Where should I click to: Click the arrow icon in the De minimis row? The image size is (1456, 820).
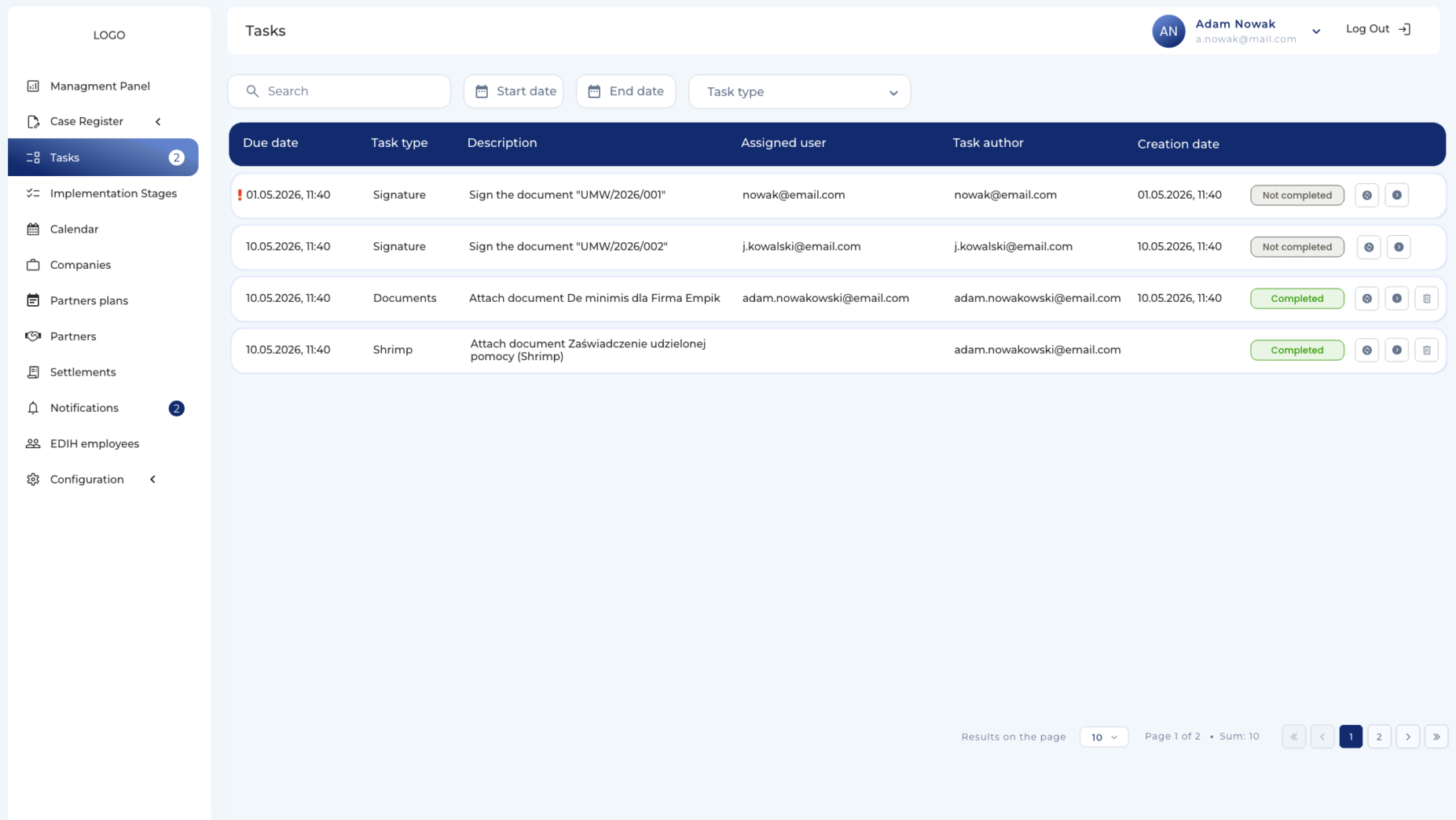pos(1396,299)
